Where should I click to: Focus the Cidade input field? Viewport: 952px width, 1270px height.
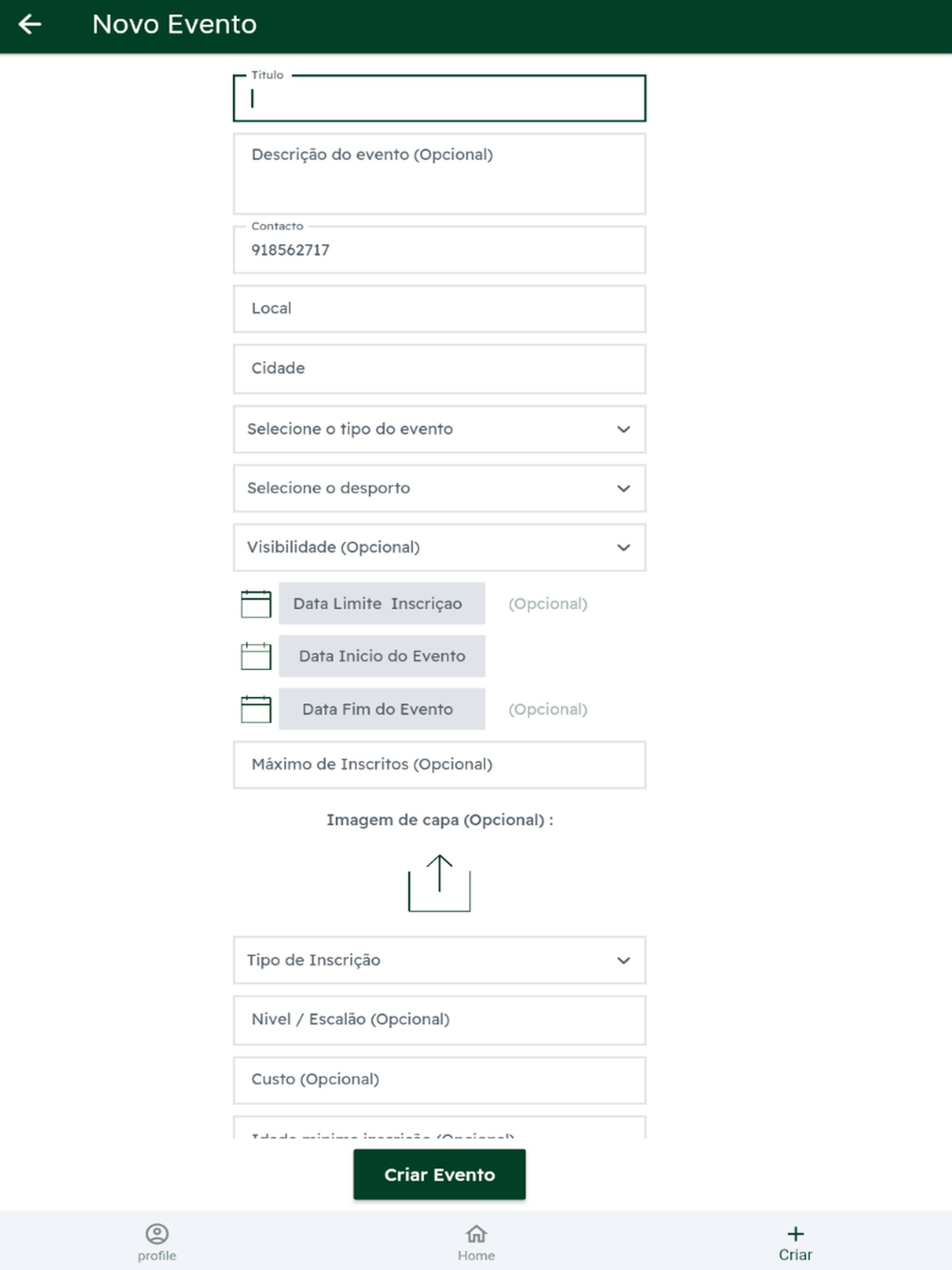tap(440, 369)
